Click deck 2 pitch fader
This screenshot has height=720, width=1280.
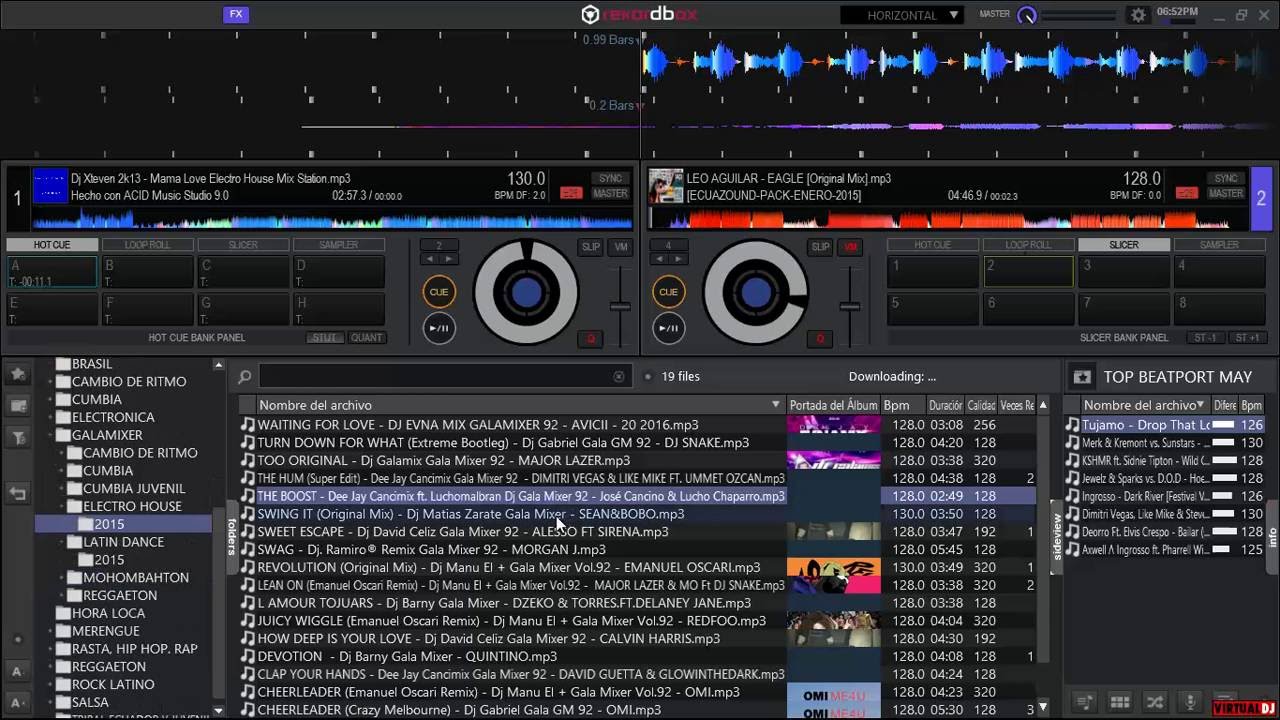coord(850,305)
